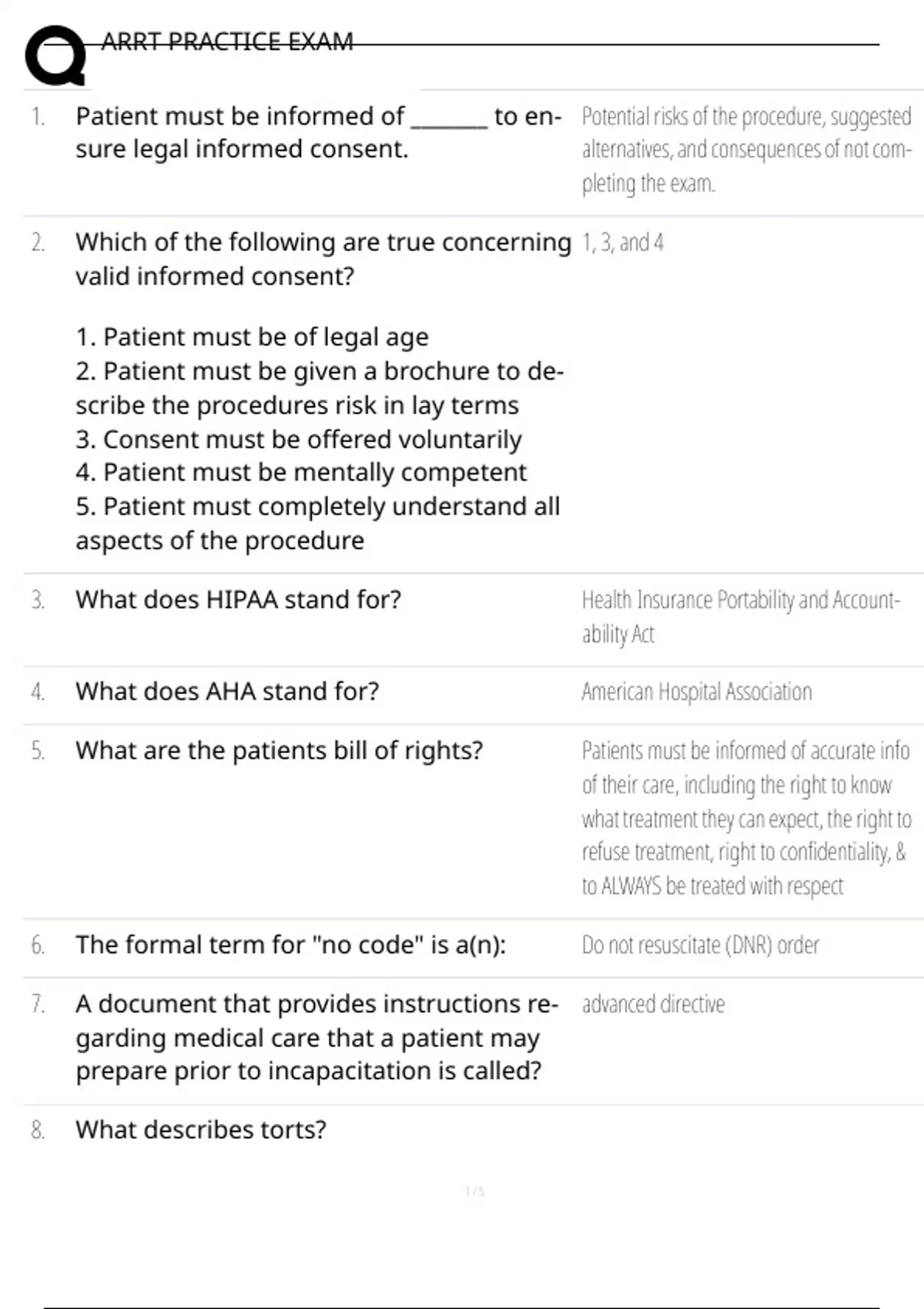Click the 1/5 page number indicator
Screen dimensions: 924x1309
point(474,1192)
